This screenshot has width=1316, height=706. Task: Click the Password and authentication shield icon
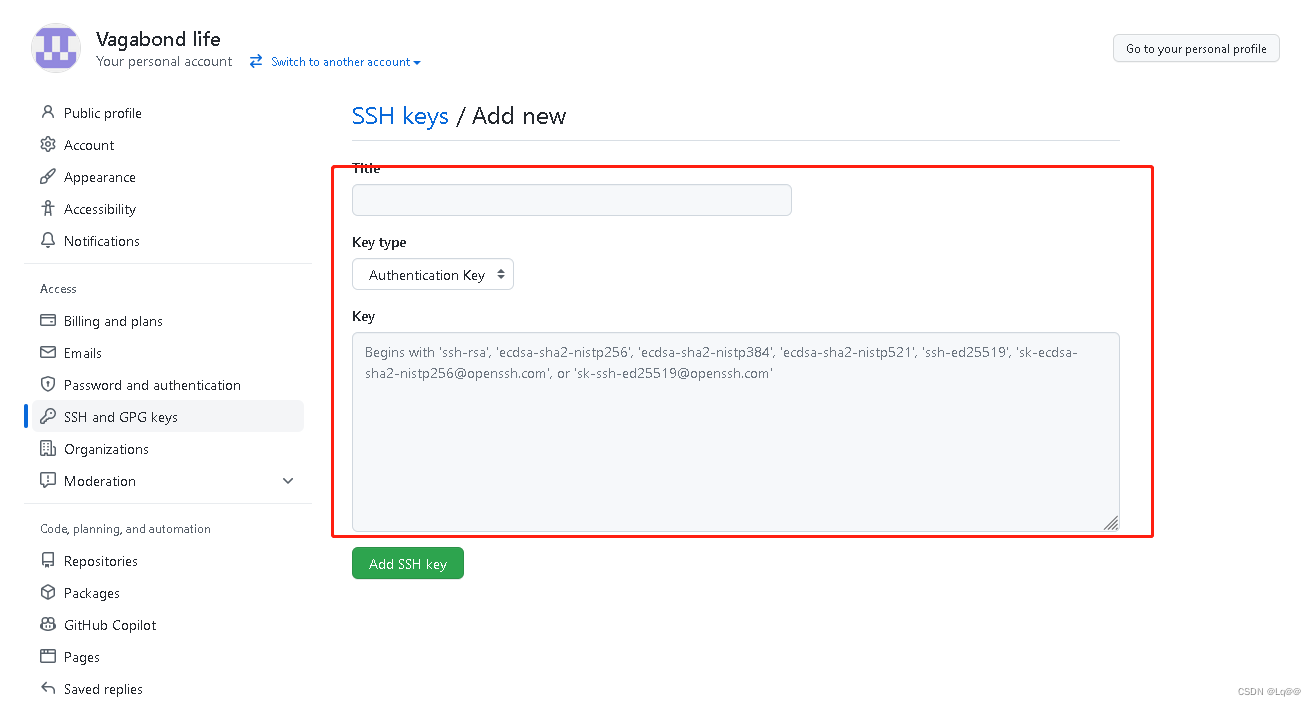pyautogui.click(x=48, y=385)
